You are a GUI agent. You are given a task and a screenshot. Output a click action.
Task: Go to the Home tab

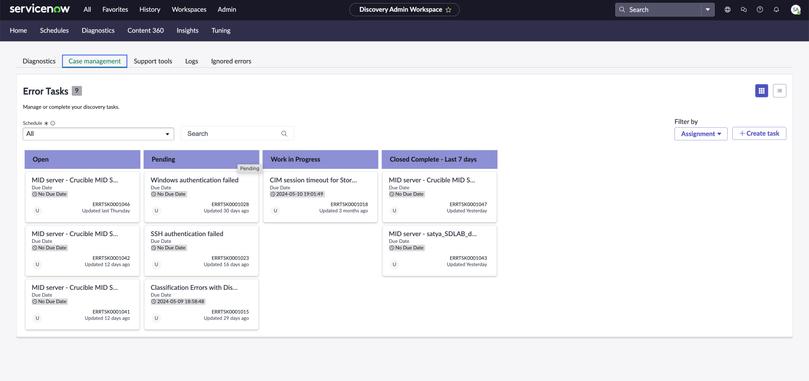click(18, 30)
